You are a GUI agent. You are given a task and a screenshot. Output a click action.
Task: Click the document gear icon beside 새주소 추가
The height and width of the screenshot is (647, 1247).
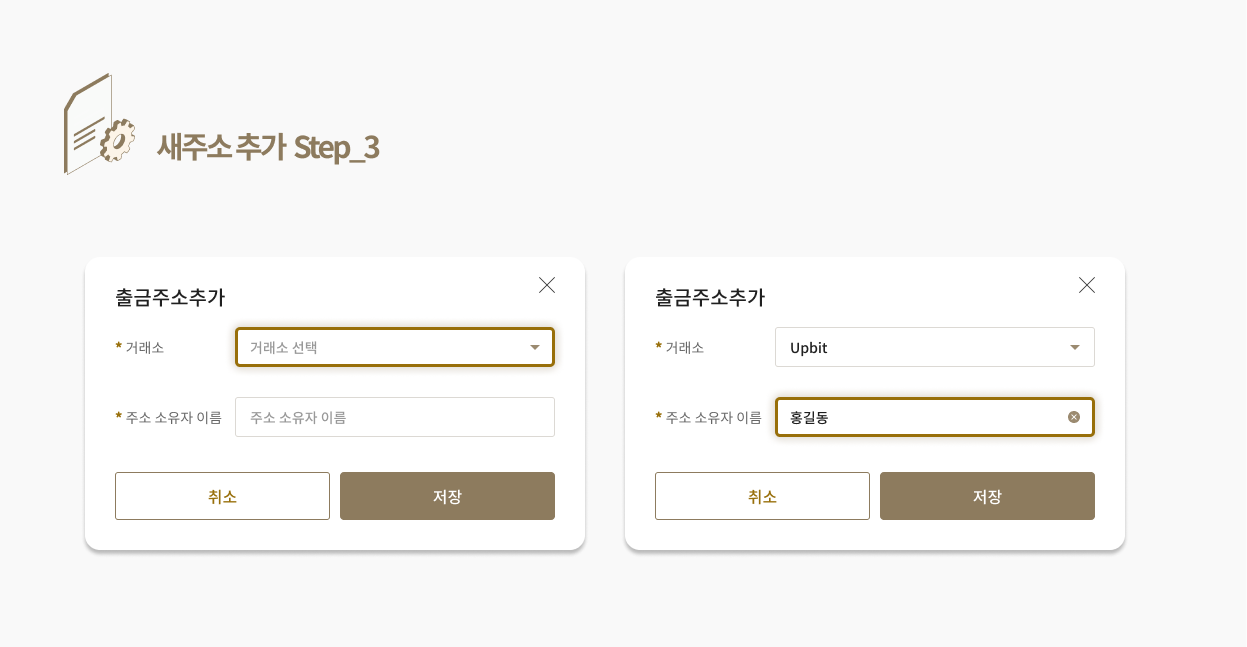coord(99,124)
